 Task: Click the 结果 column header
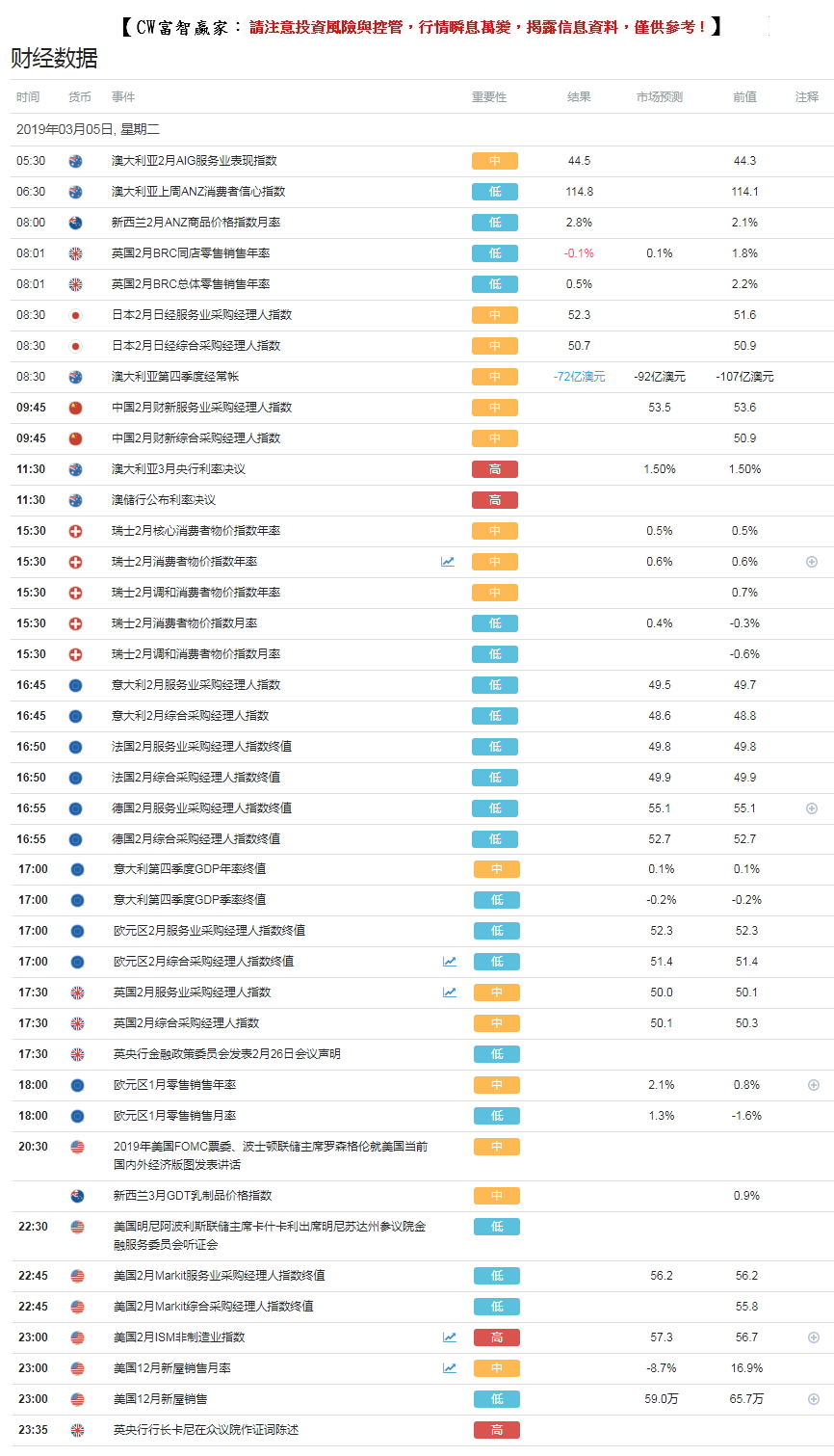pos(579,97)
